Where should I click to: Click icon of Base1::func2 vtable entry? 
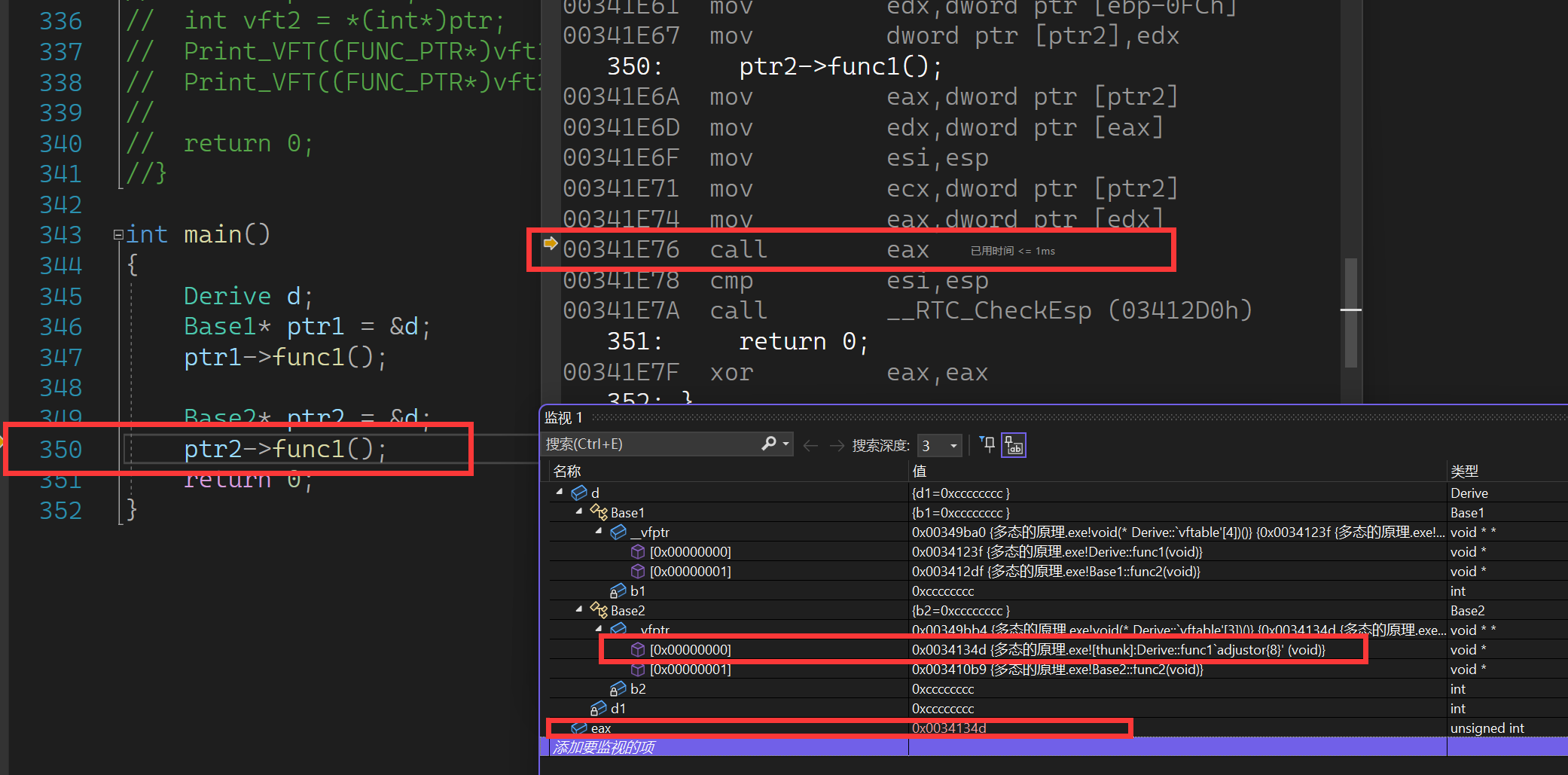[638, 571]
